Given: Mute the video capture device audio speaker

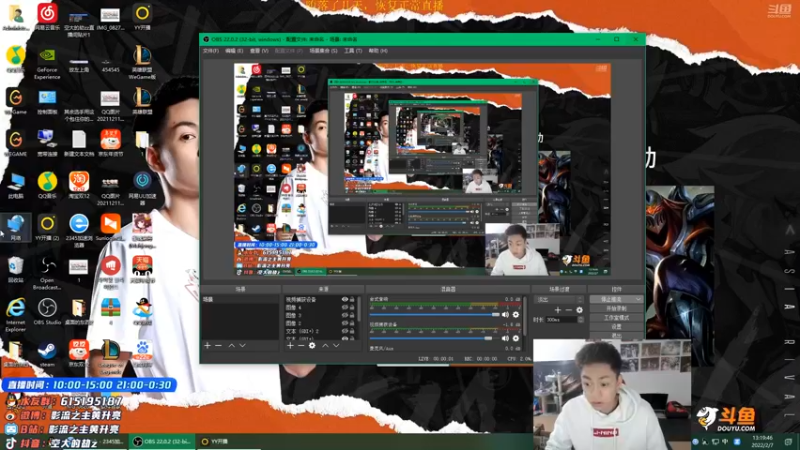Looking at the screenshot, I should [505, 338].
